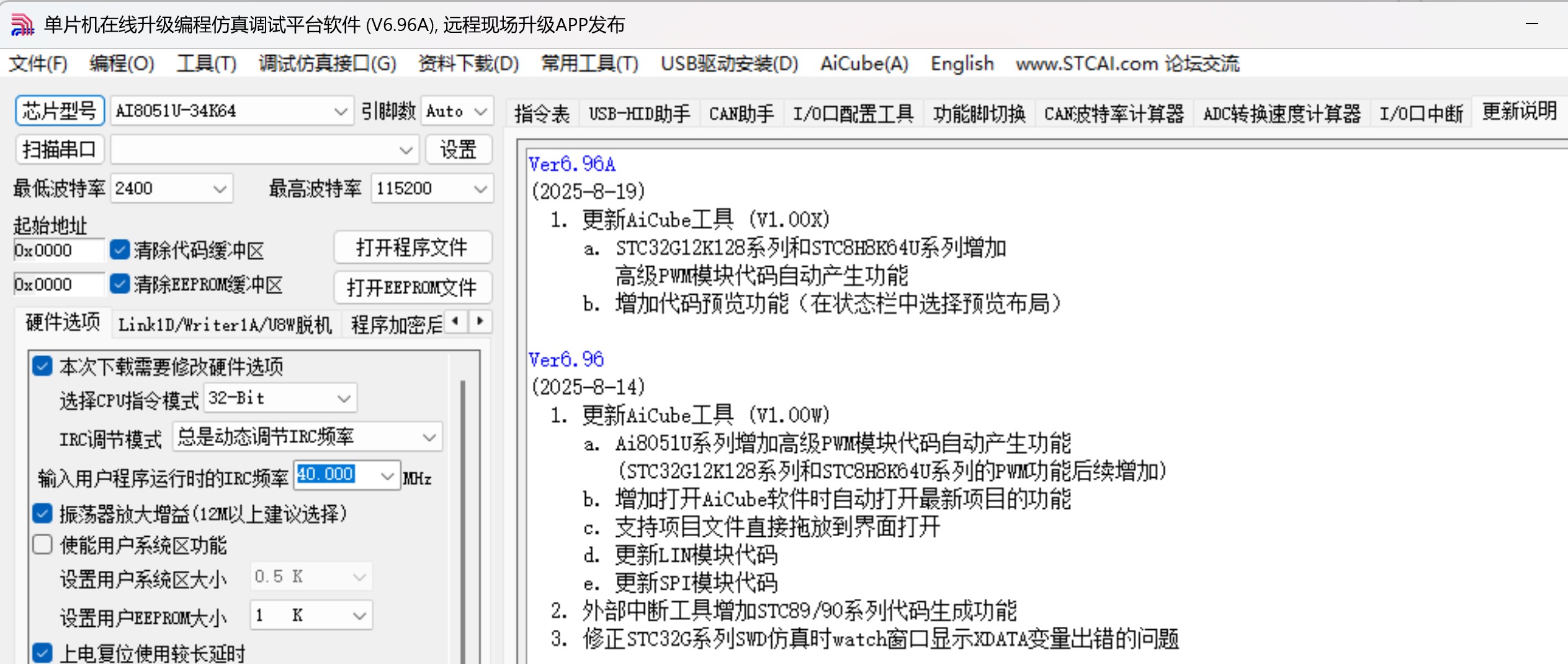Click code start address 0x0000 field
Image resolution: width=1568 pixels, height=664 pixels.
pos(59,250)
